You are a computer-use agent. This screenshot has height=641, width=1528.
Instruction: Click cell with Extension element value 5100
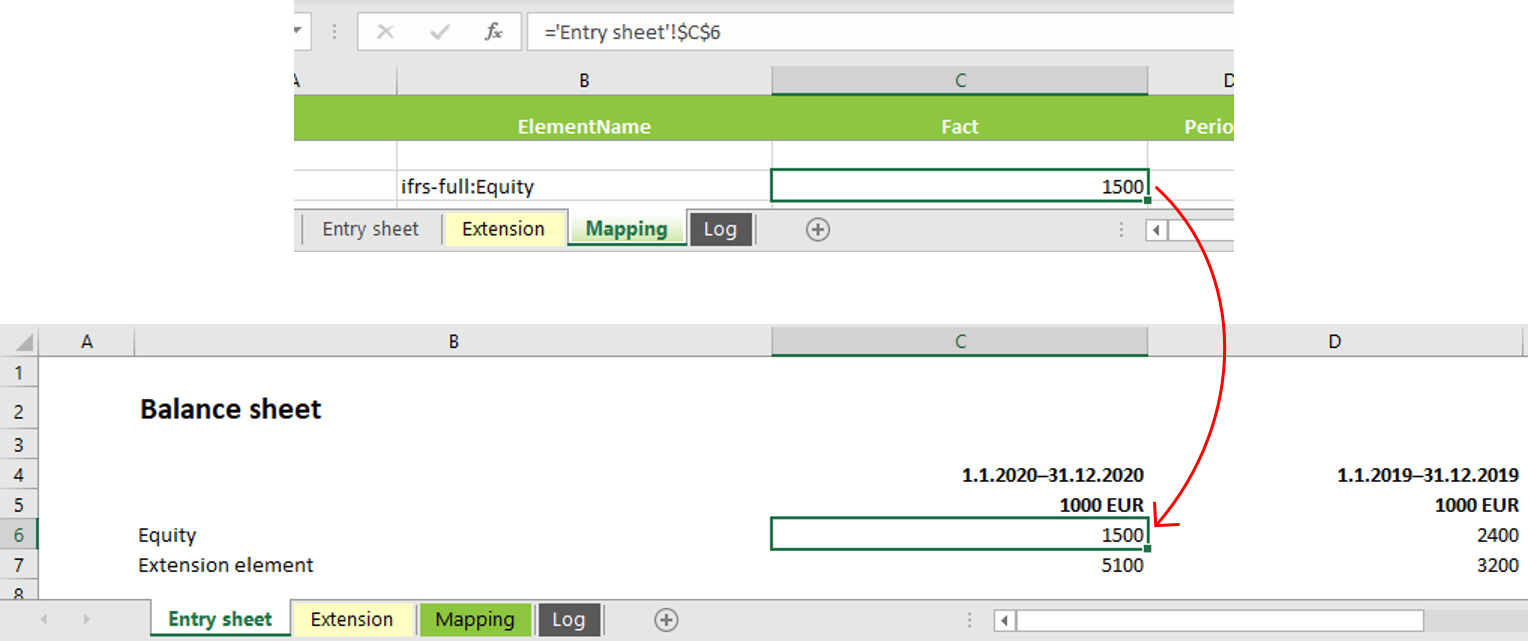(960, 565)
